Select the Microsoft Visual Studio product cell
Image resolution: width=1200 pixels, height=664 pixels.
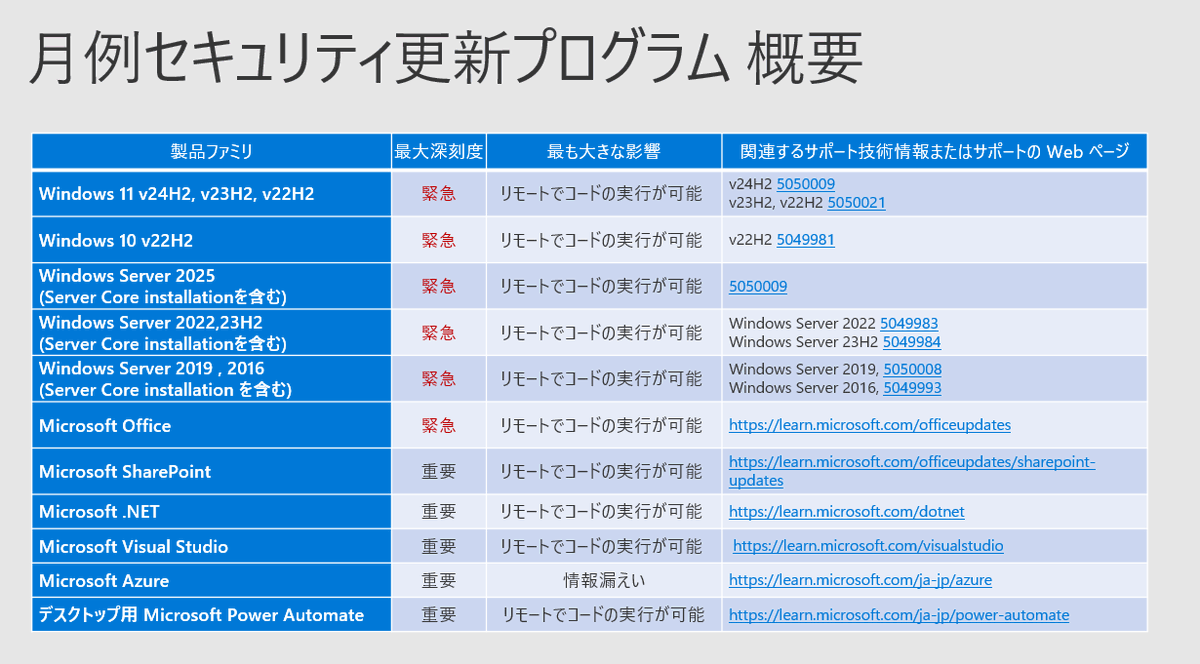(x=211, y=546)
